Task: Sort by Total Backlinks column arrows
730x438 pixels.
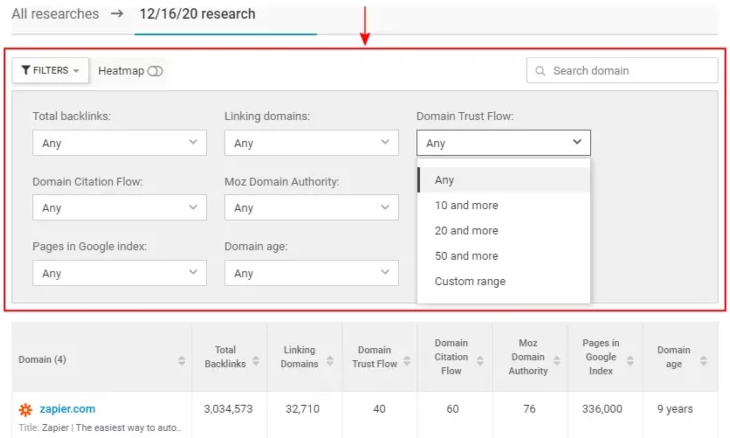Action: [257, 360]
